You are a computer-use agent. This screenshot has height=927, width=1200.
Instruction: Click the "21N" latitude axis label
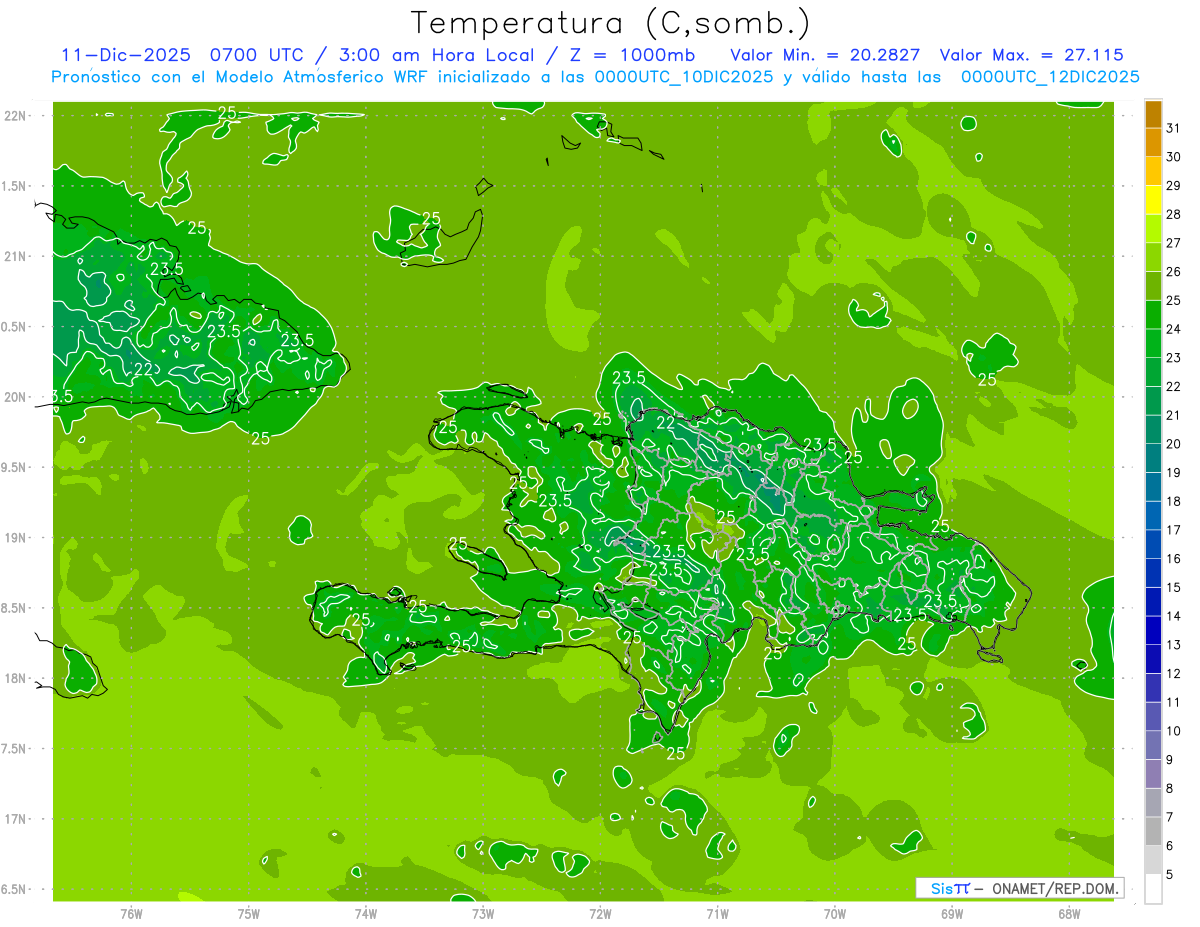[17, 257]
